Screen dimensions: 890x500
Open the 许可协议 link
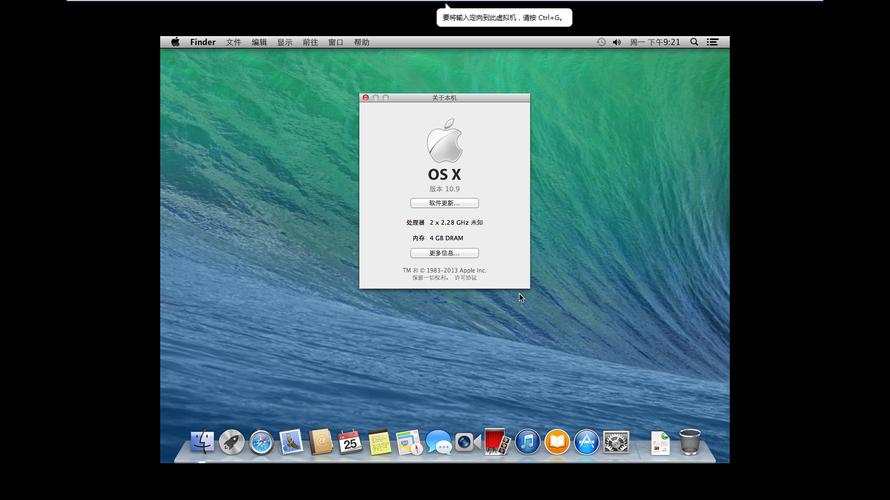point(465,278)
